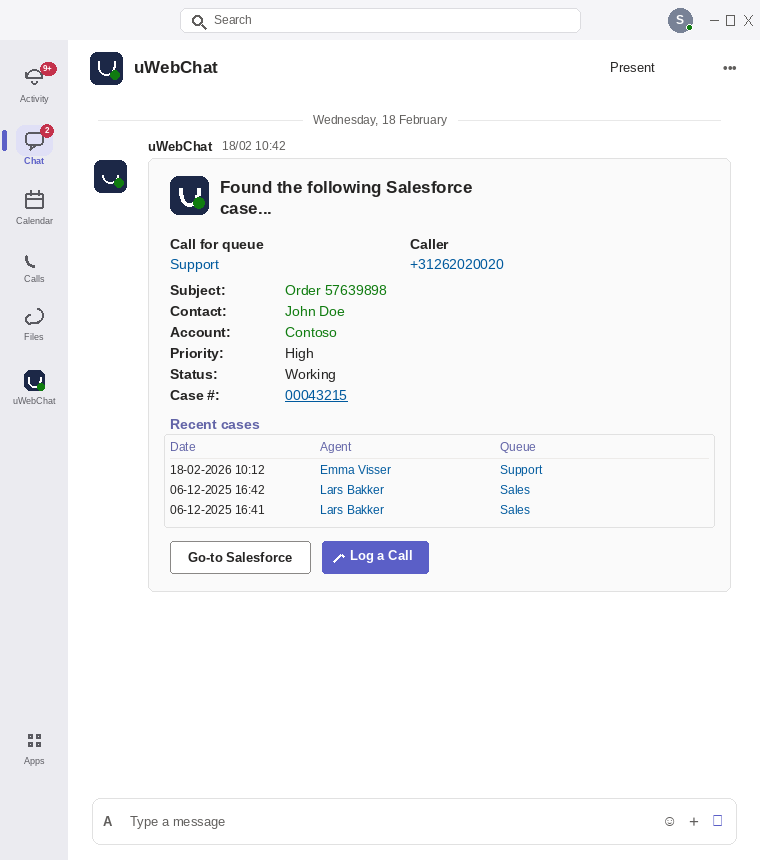Click the Agent column header
The width and height of the screenshot is (760, 860).
point(336,447)
